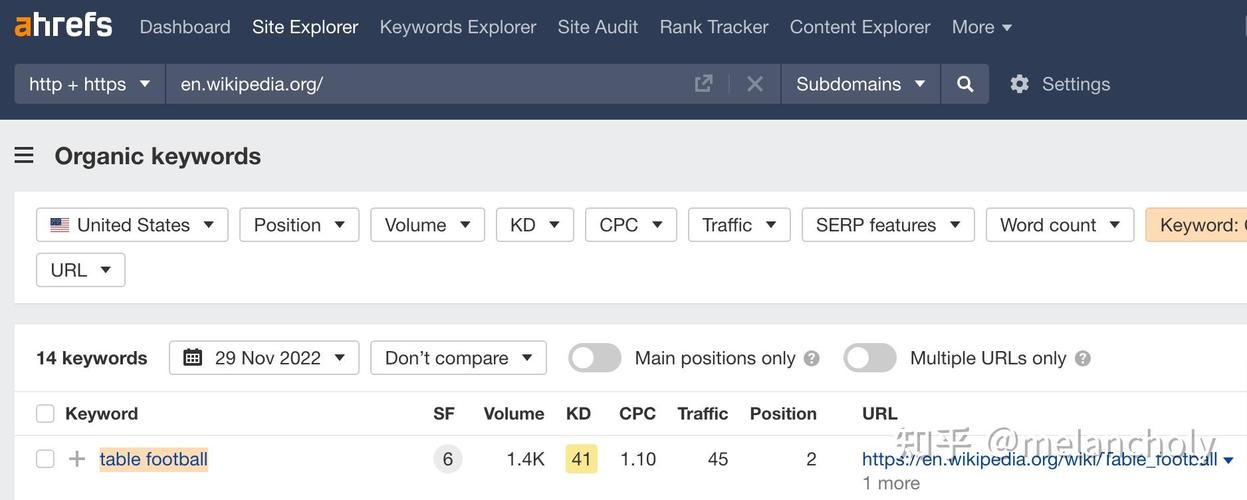Click into the en.wikipedia.org/ URL field

(430, 84)
